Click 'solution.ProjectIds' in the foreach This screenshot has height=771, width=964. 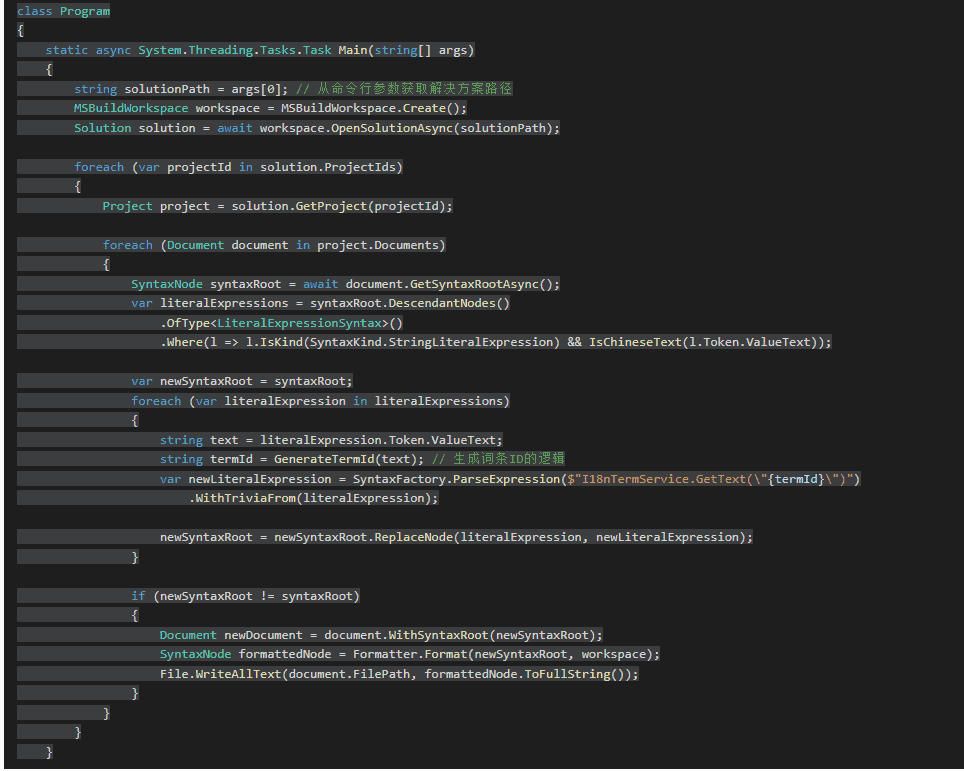(331, 167)
